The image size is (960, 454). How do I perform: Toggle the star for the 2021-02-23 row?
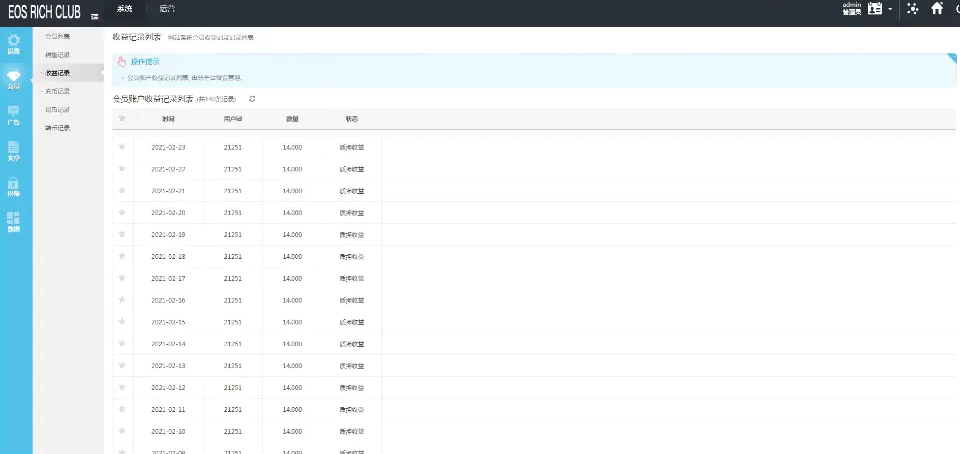[x=122, y=147]
